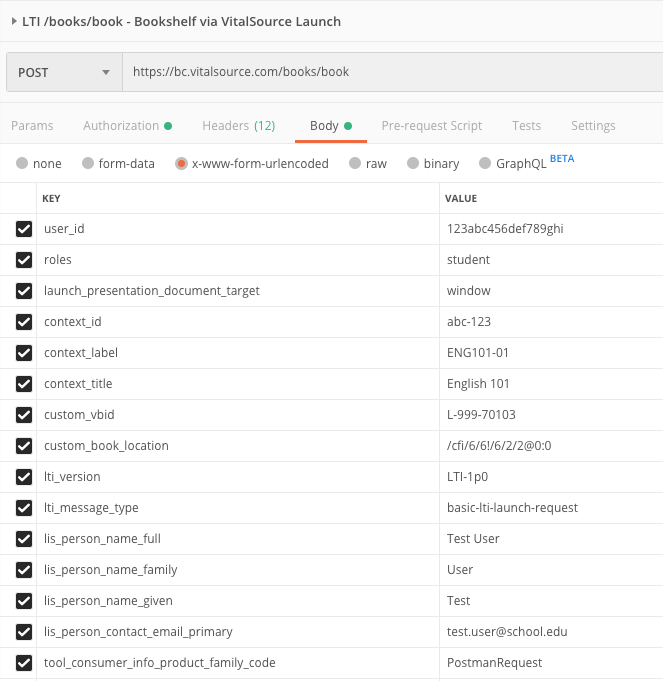Disable lis_person_contact_email_primary row
The image size is (663, 681).
coord(24,632)
